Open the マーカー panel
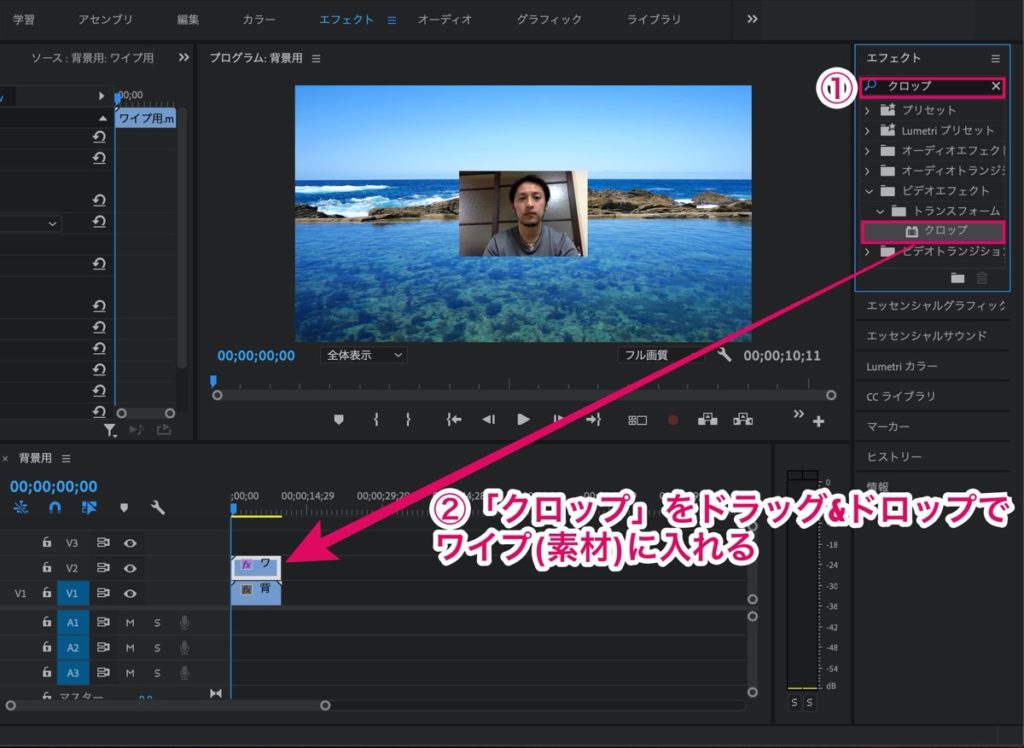Viewport: 1024px width, 748px height. pyautogui.click(x=888, y=427)
